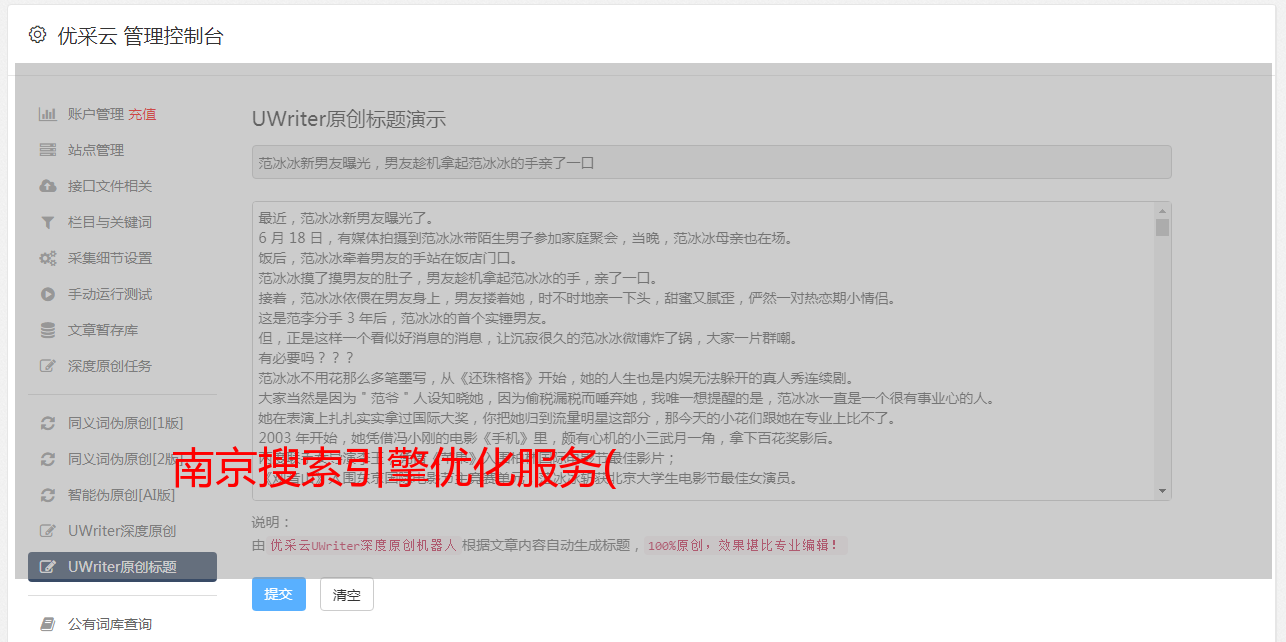This screenshot has width=1286, height=642.
Task: Click the bar chart icon for 账户管理
Action: (47, 114)
